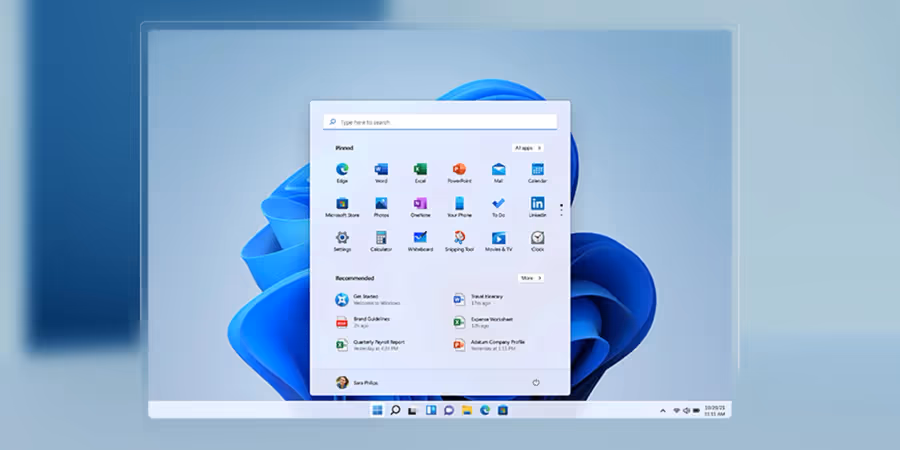Launch Word from pinned apps
The image size is (900, 450).
(381, 172)
